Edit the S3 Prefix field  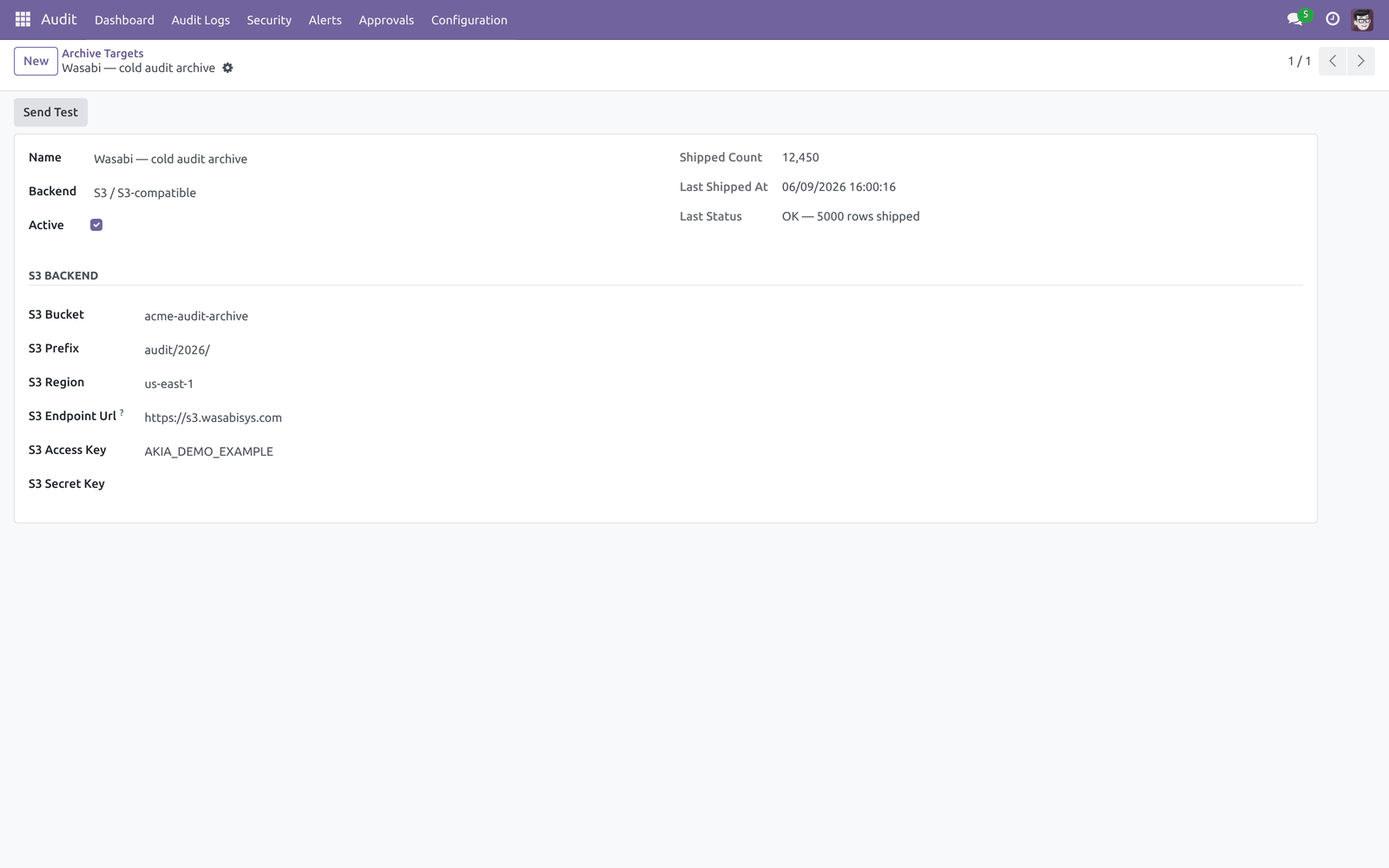click(x=723, y=350)
